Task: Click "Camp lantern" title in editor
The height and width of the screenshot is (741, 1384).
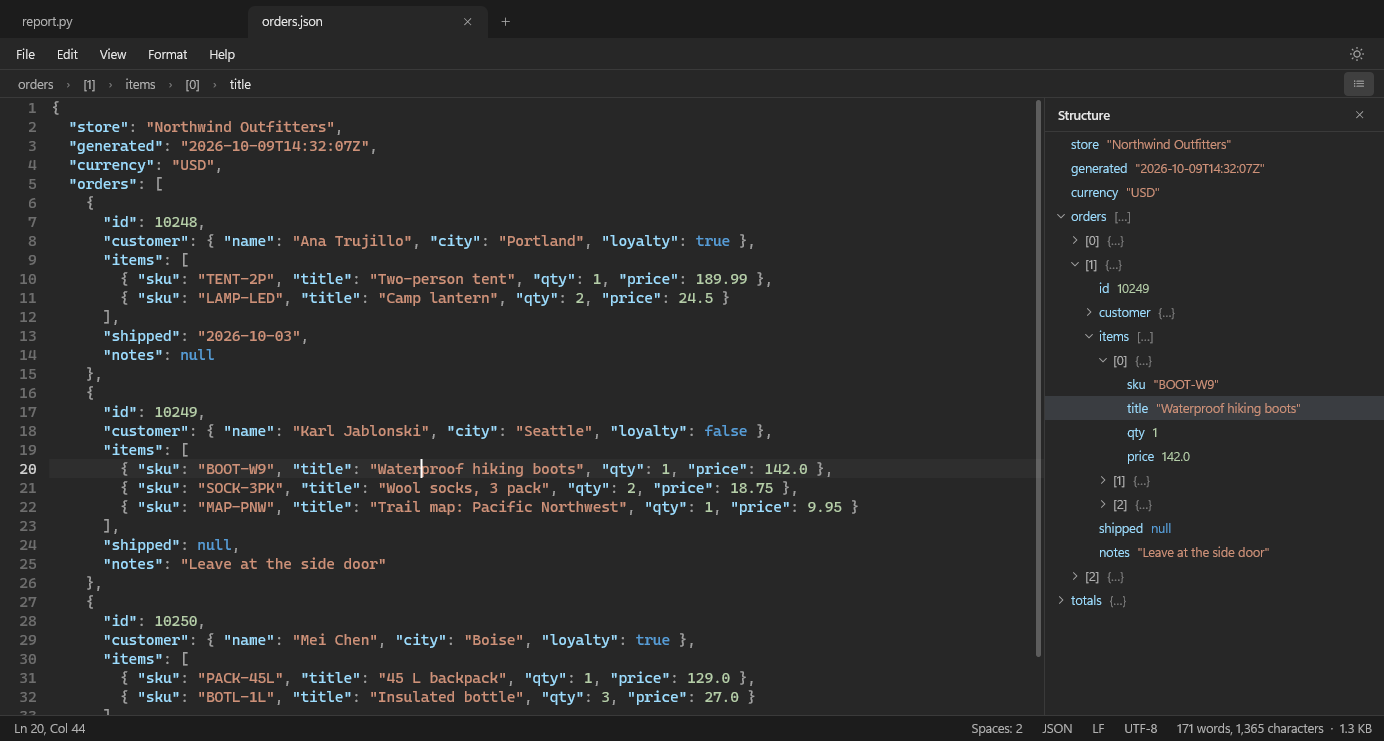Action: click(x=438, y=298)
